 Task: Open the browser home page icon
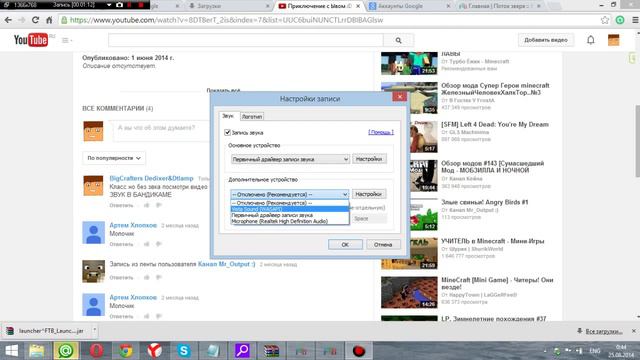(49, 20)
